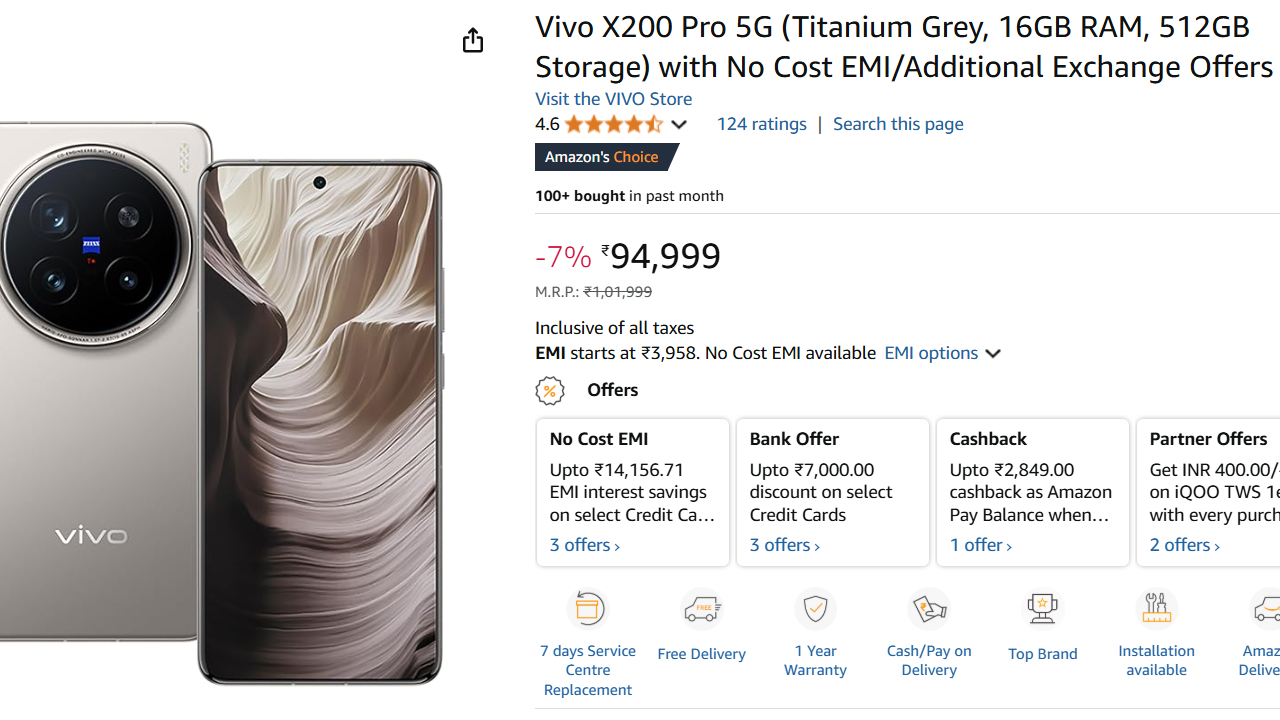Open the 124 ratings link
1280x720 pixels.
pos(761,124)
